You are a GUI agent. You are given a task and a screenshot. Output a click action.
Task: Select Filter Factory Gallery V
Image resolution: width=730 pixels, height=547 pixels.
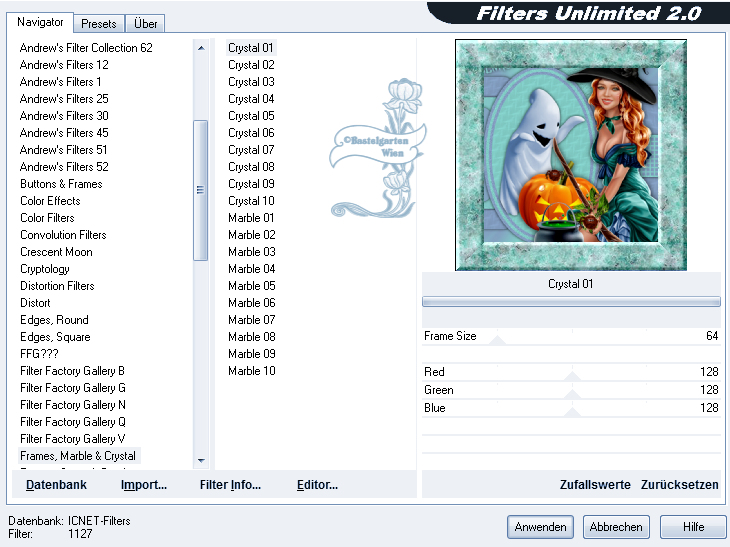click(x=72, y=439)
